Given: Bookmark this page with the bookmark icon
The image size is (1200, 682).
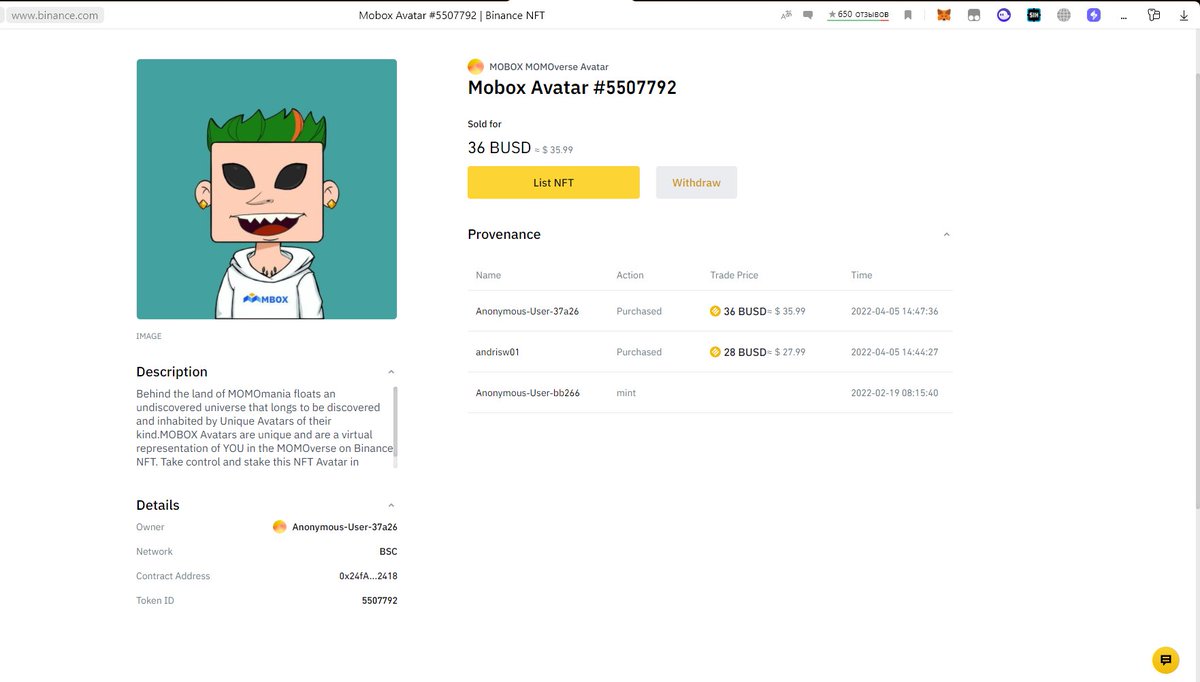Looking at the screenshot, I should (908, 15).
